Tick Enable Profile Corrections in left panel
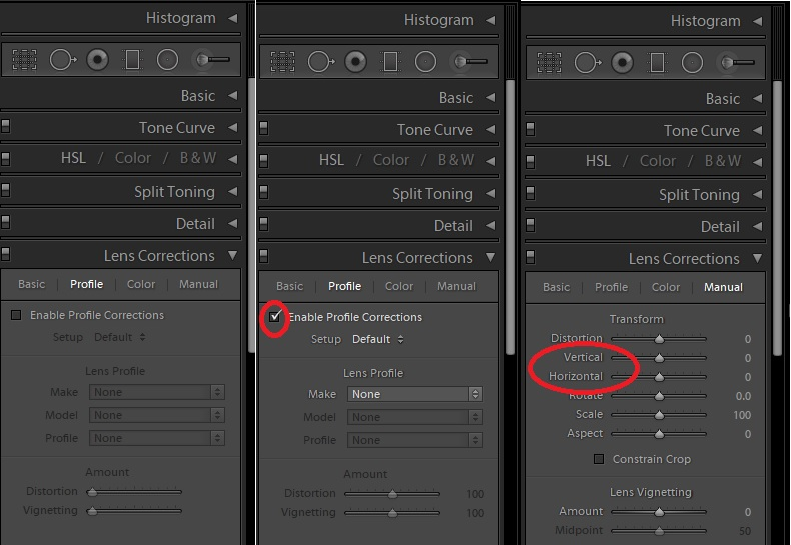Viewport: 791px width, 545px height. (16, 315)
